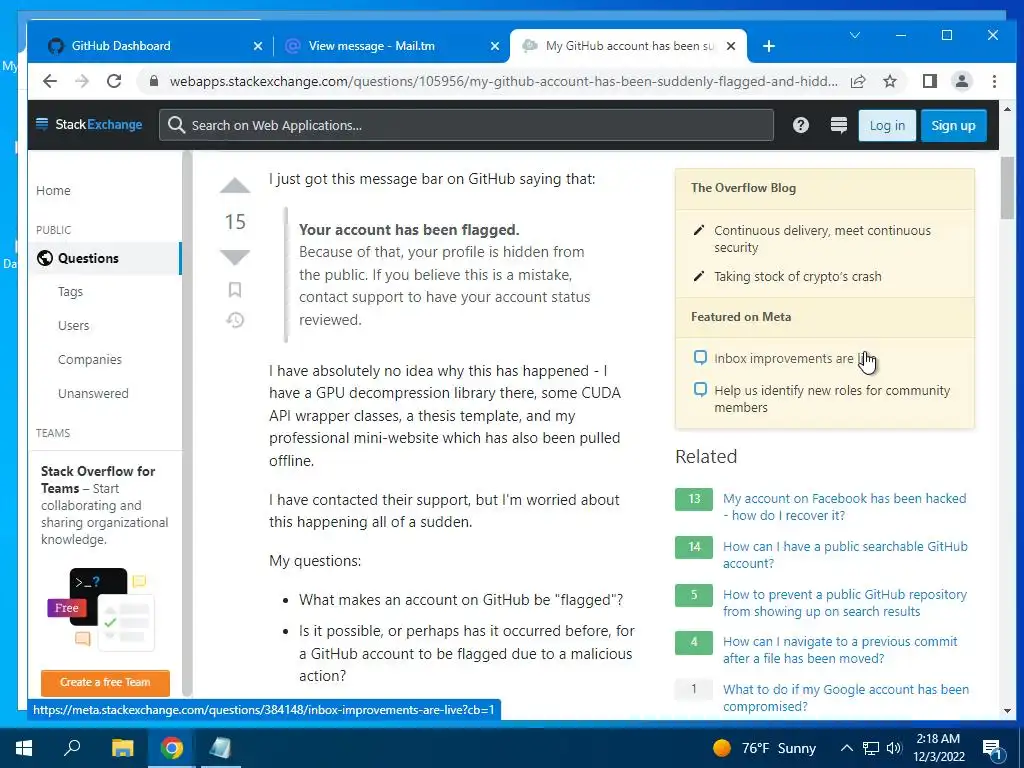This screenshot has width=1024, height=768.
Task: Focus the Search on Web Applications field
Action: [466, 125]
